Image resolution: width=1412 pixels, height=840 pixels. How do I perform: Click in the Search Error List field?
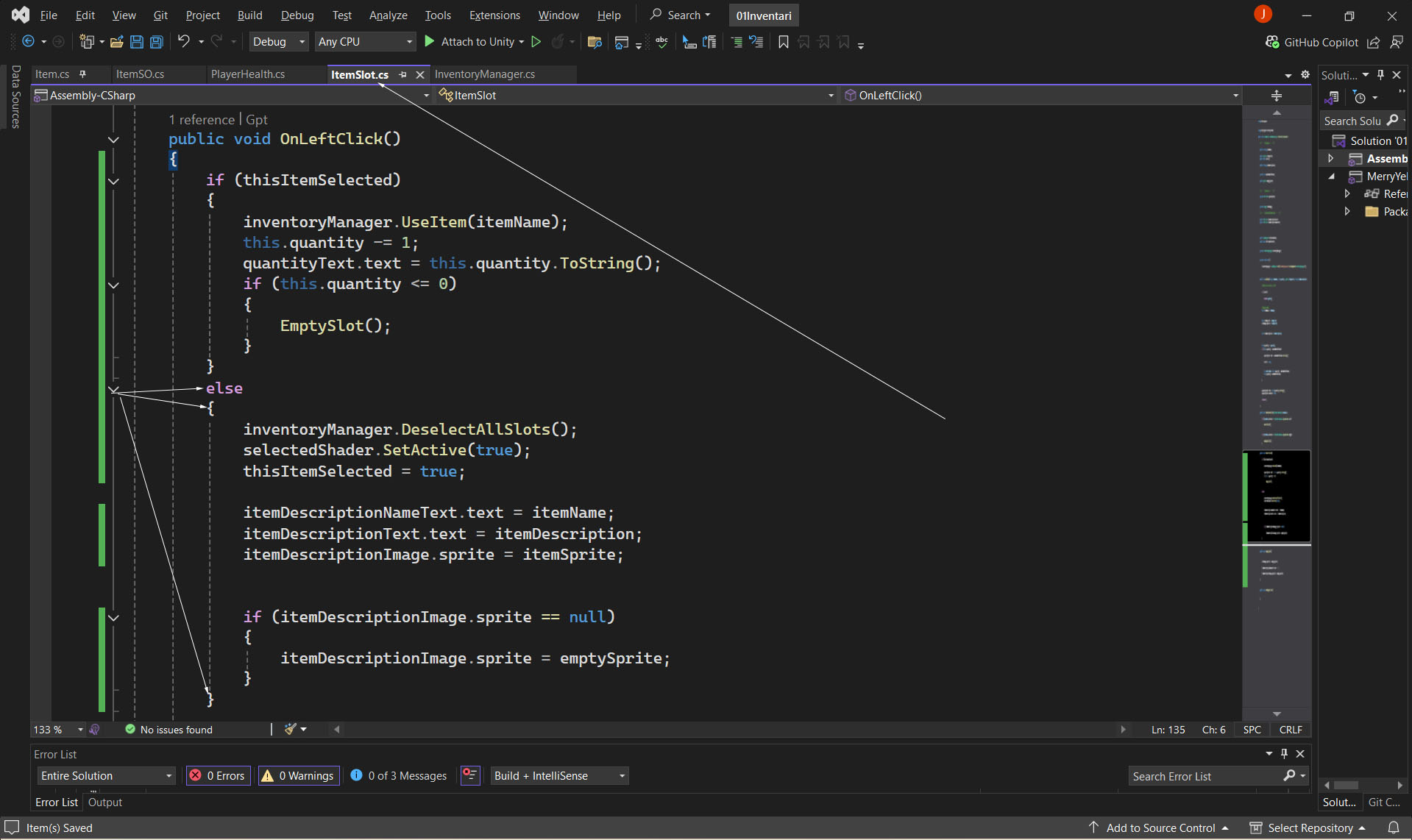1204,776
